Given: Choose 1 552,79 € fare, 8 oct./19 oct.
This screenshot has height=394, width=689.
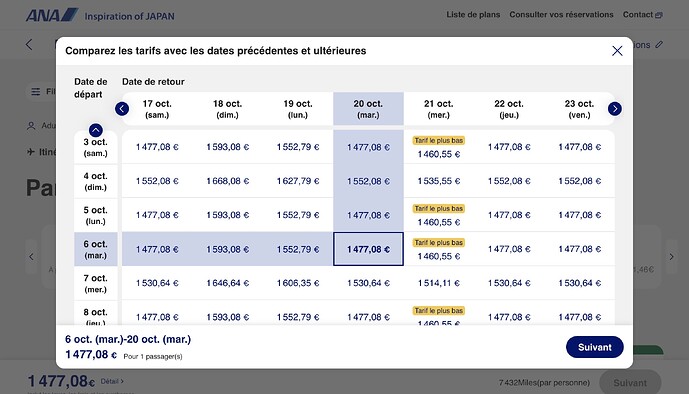Looking at the screenshot, I should 297,313.
